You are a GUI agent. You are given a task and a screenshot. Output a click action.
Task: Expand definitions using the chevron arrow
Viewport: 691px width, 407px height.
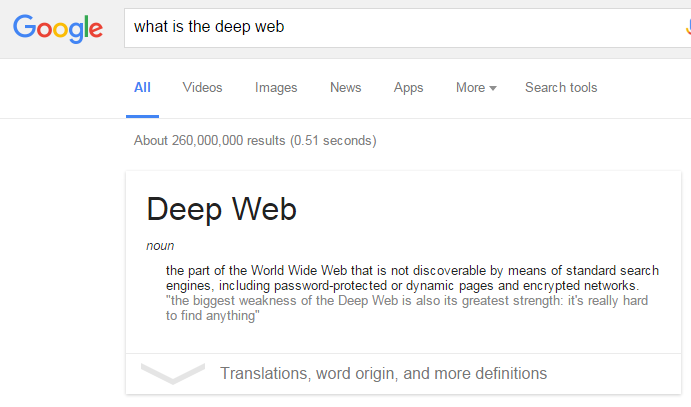(173, 373)
